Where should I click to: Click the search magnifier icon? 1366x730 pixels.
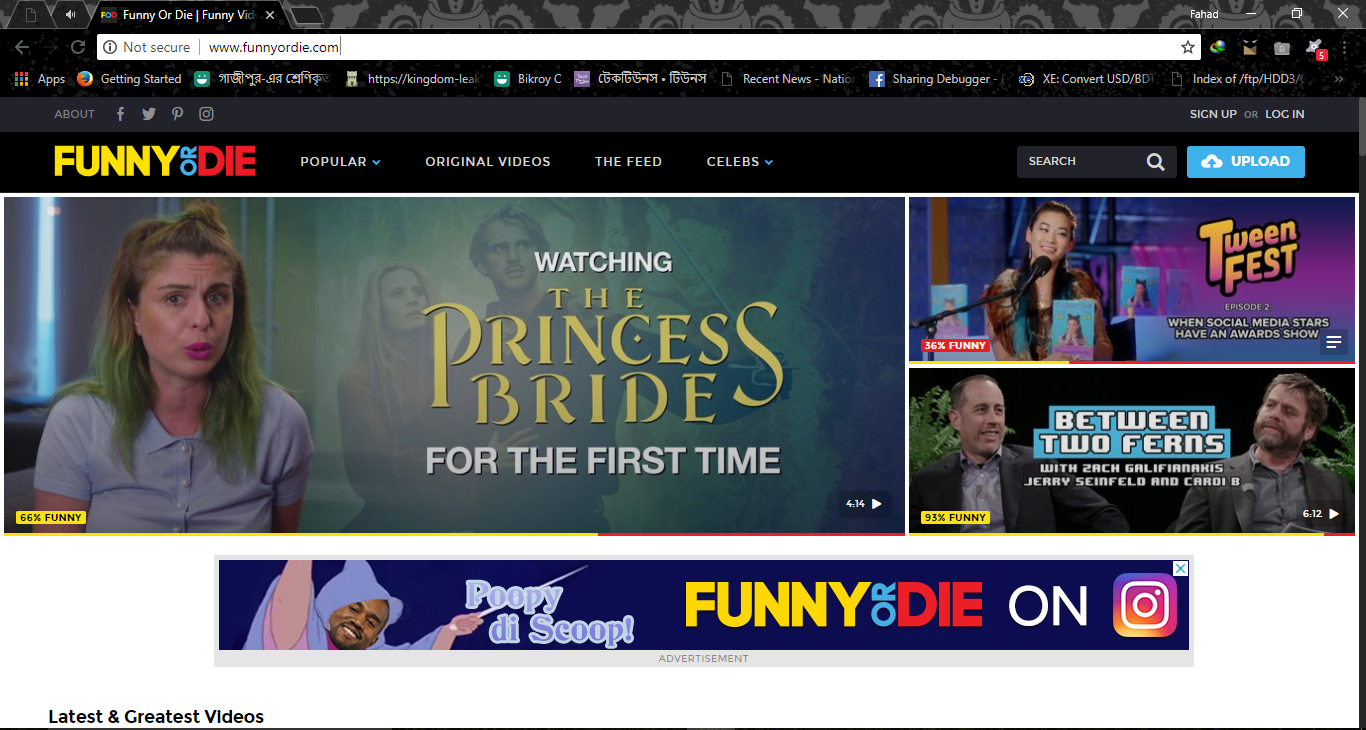click(x=1155, y=162)
